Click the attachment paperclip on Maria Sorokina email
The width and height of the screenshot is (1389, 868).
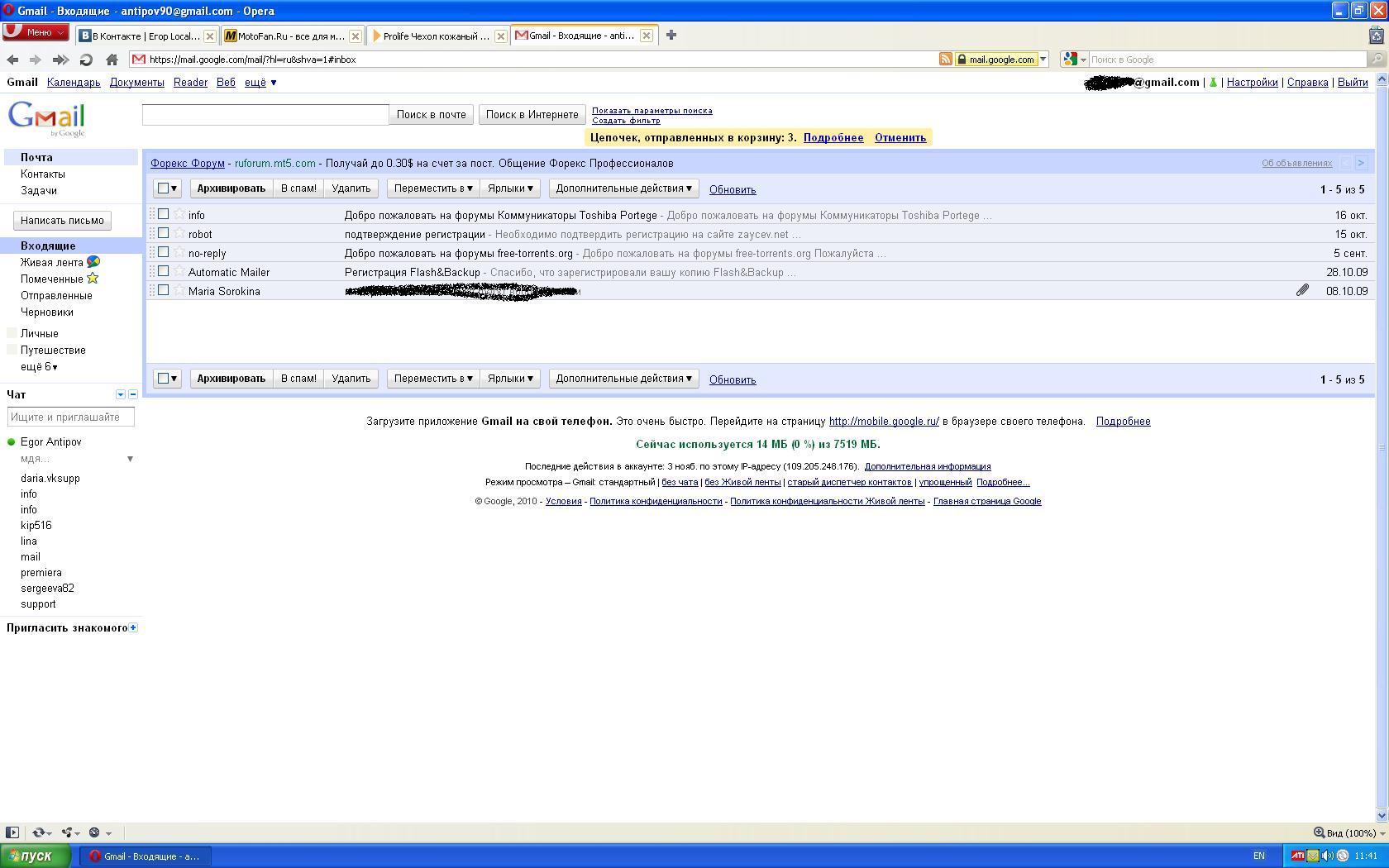tap(1302, 290)
